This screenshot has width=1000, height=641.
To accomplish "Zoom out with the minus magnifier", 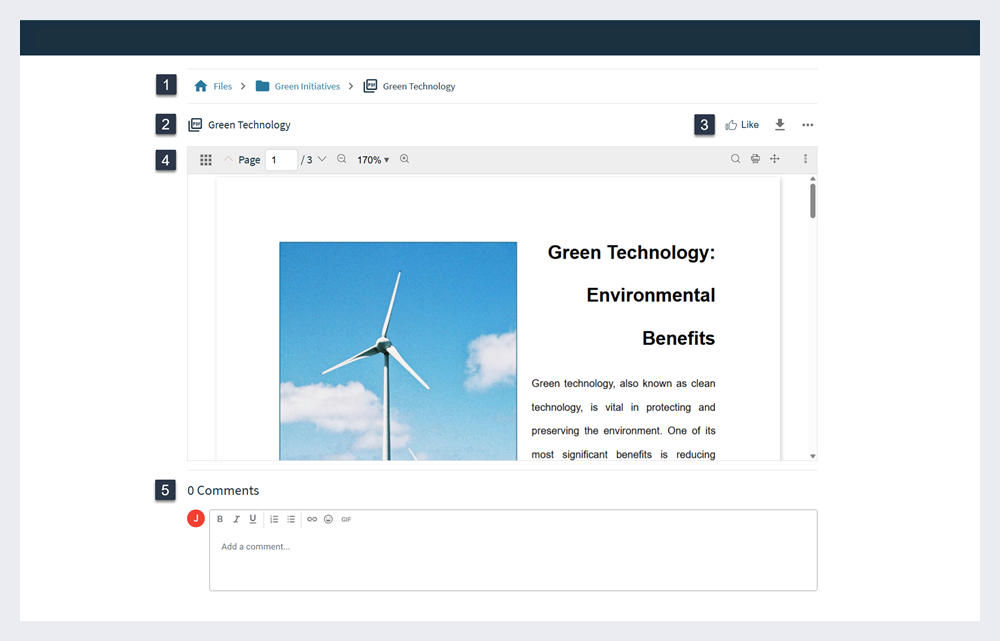I will (342, 159).
